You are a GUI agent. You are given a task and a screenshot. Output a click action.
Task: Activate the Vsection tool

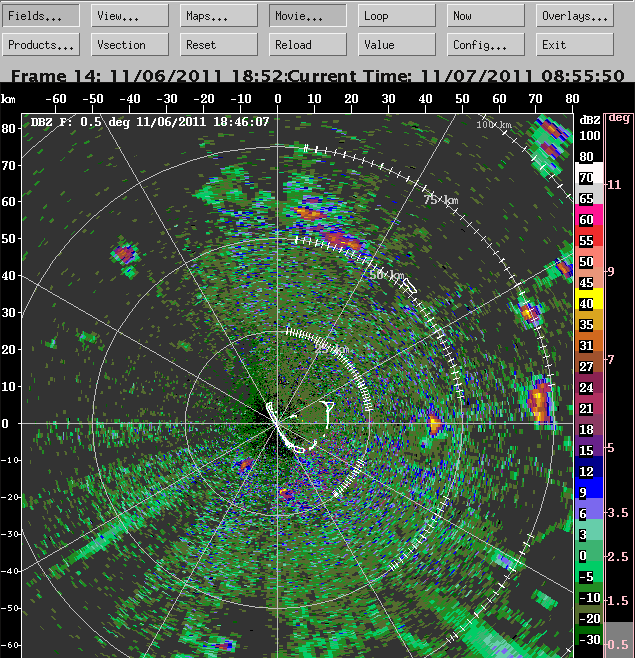(130, 44)
